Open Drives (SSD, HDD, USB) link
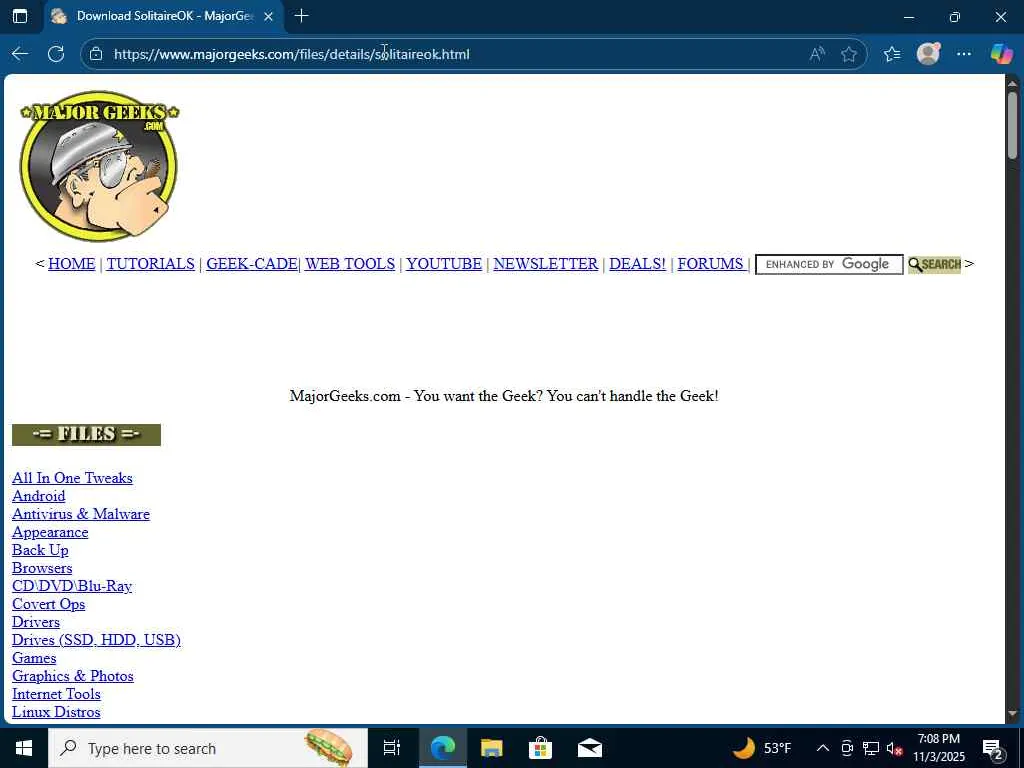Screen dimensions: 1024x768 click(x=97, y=641)
